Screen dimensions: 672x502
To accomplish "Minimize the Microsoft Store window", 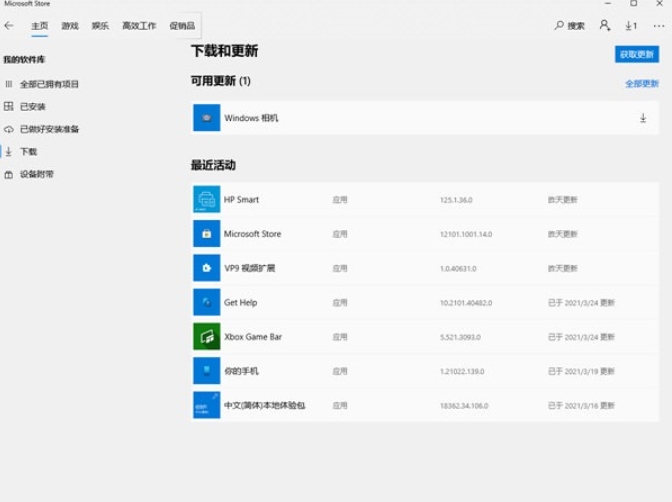I will pyautogui.click(x=608, y=3).
